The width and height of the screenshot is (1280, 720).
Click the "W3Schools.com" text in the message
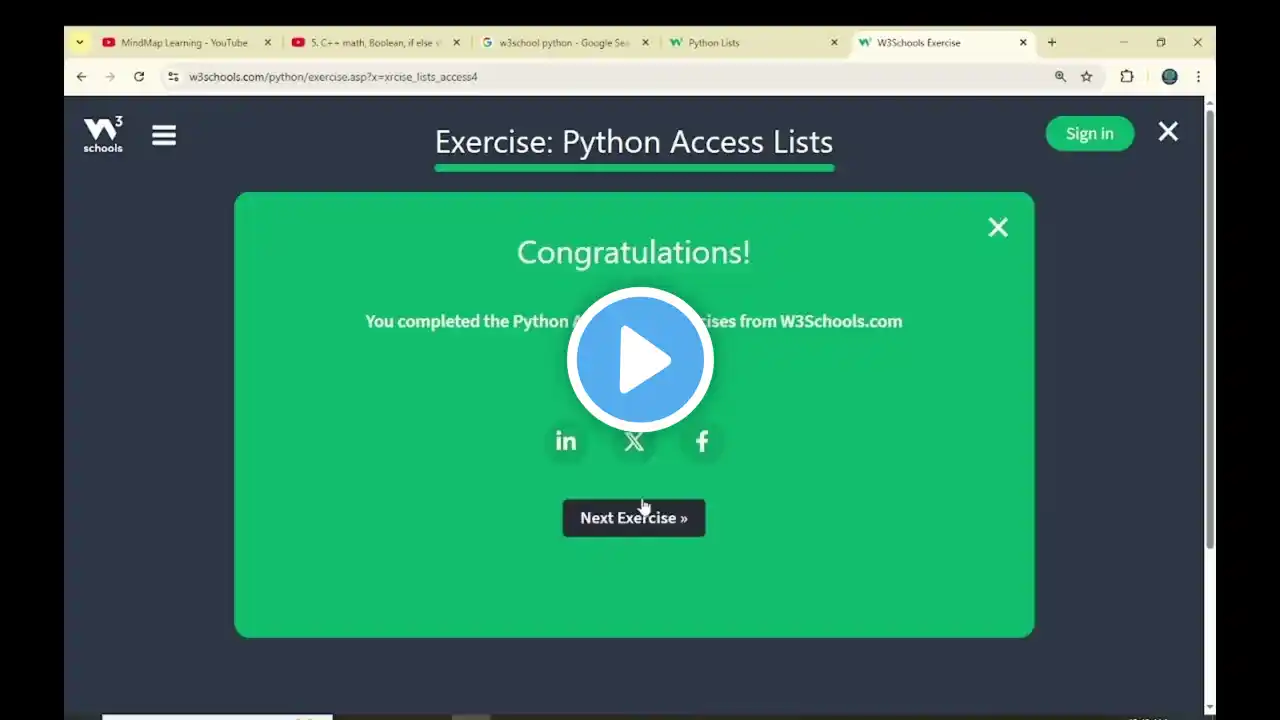pyautogui.click(x=841, y=321)
